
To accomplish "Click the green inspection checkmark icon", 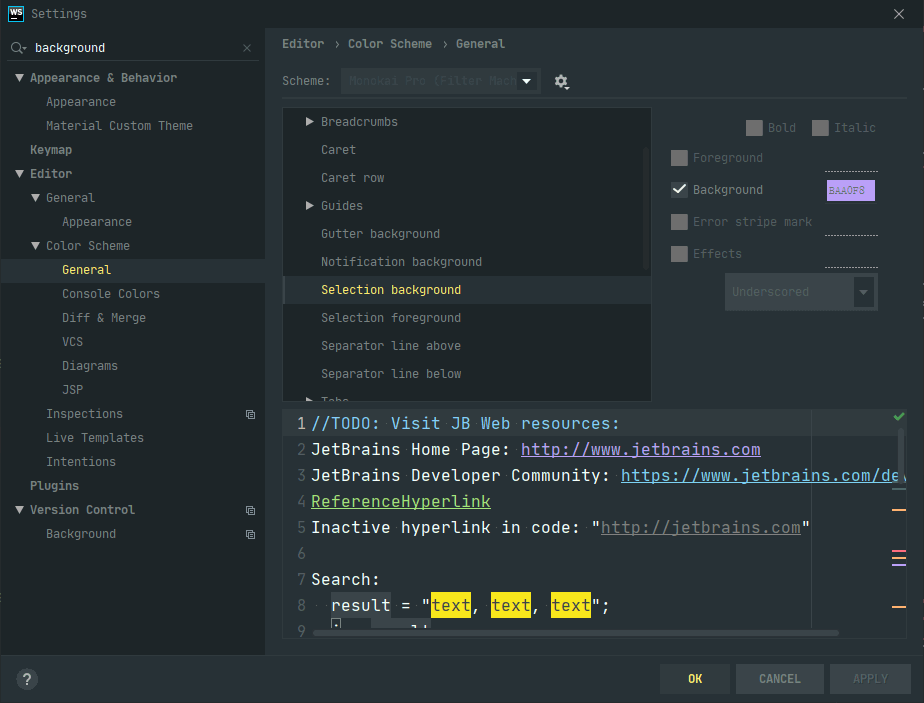I will pyautogui.click(x=899, y=416).
